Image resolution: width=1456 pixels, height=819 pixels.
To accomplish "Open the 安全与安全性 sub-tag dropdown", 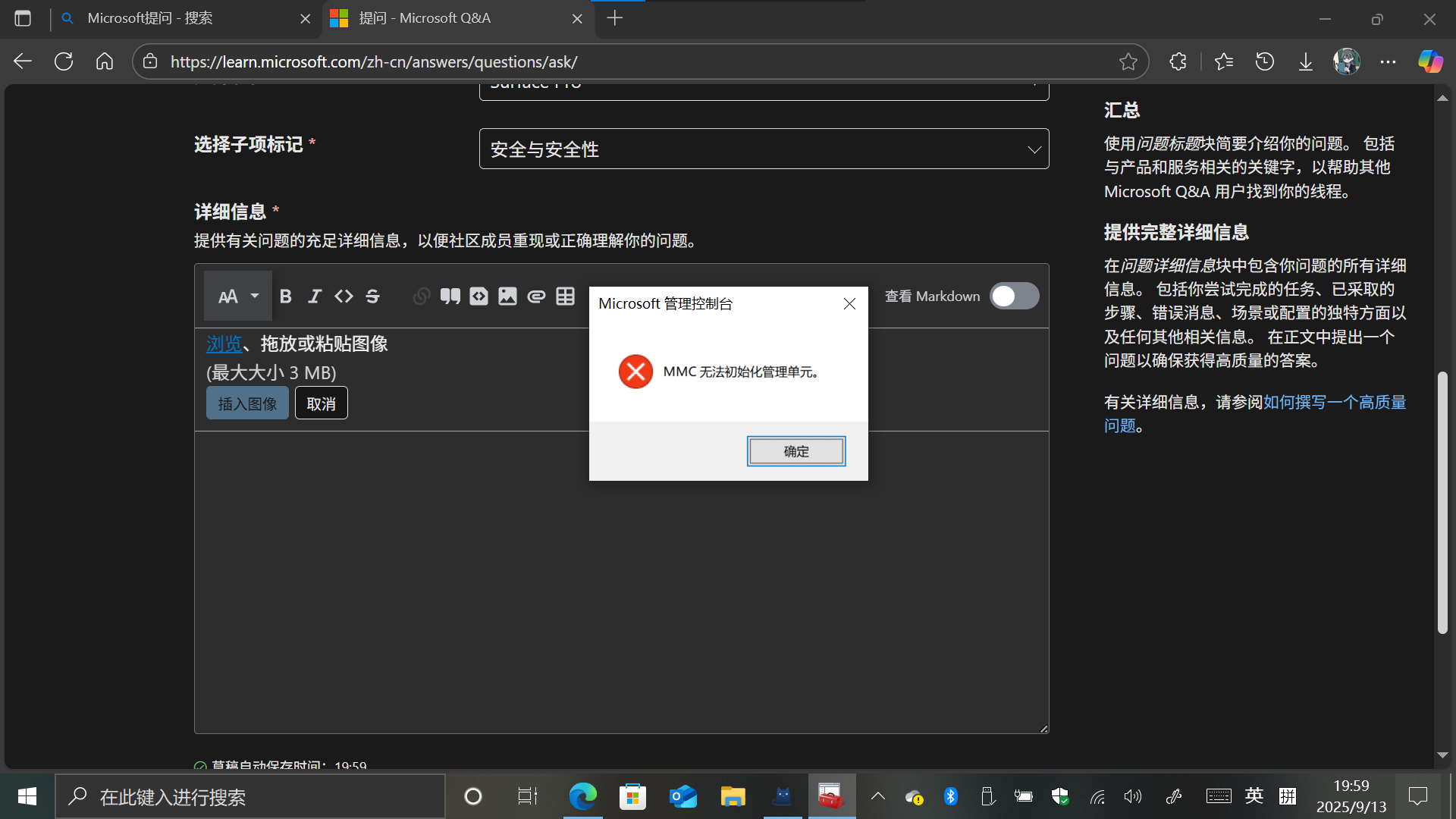I will [764, 149].
